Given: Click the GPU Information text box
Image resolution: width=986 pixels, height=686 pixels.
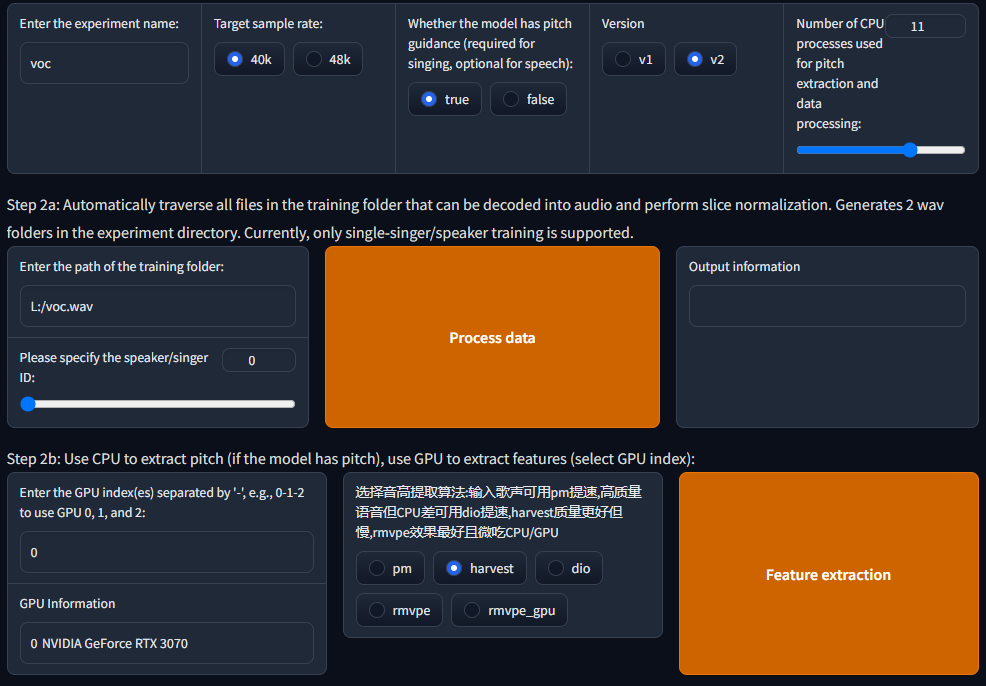Looking at the screenshot, I should coord(167,643).
